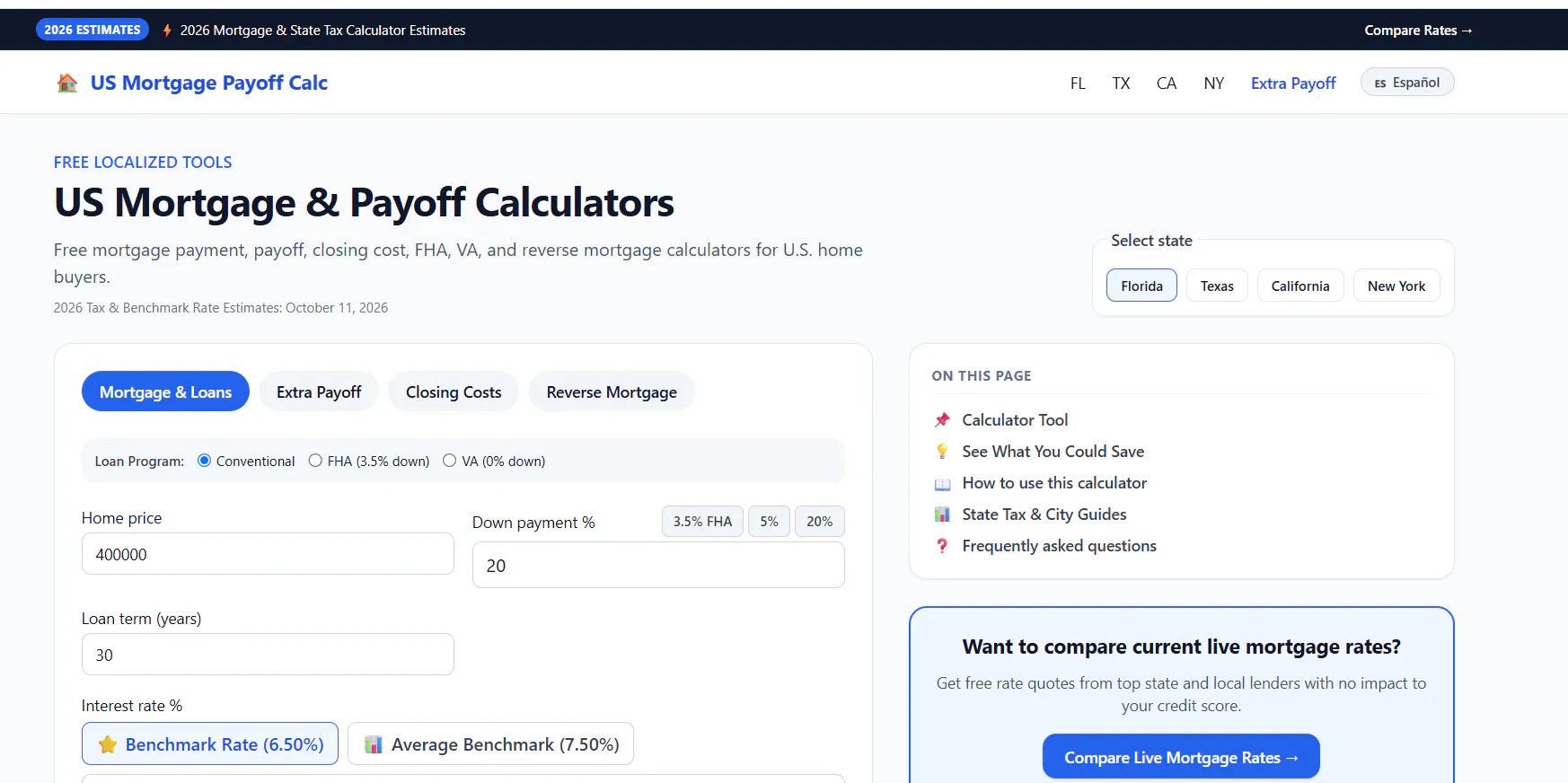1568x783 pixels.
Task: Open the CA link in the header nav
Action: pyautogui.click(x=1167, y=84)
